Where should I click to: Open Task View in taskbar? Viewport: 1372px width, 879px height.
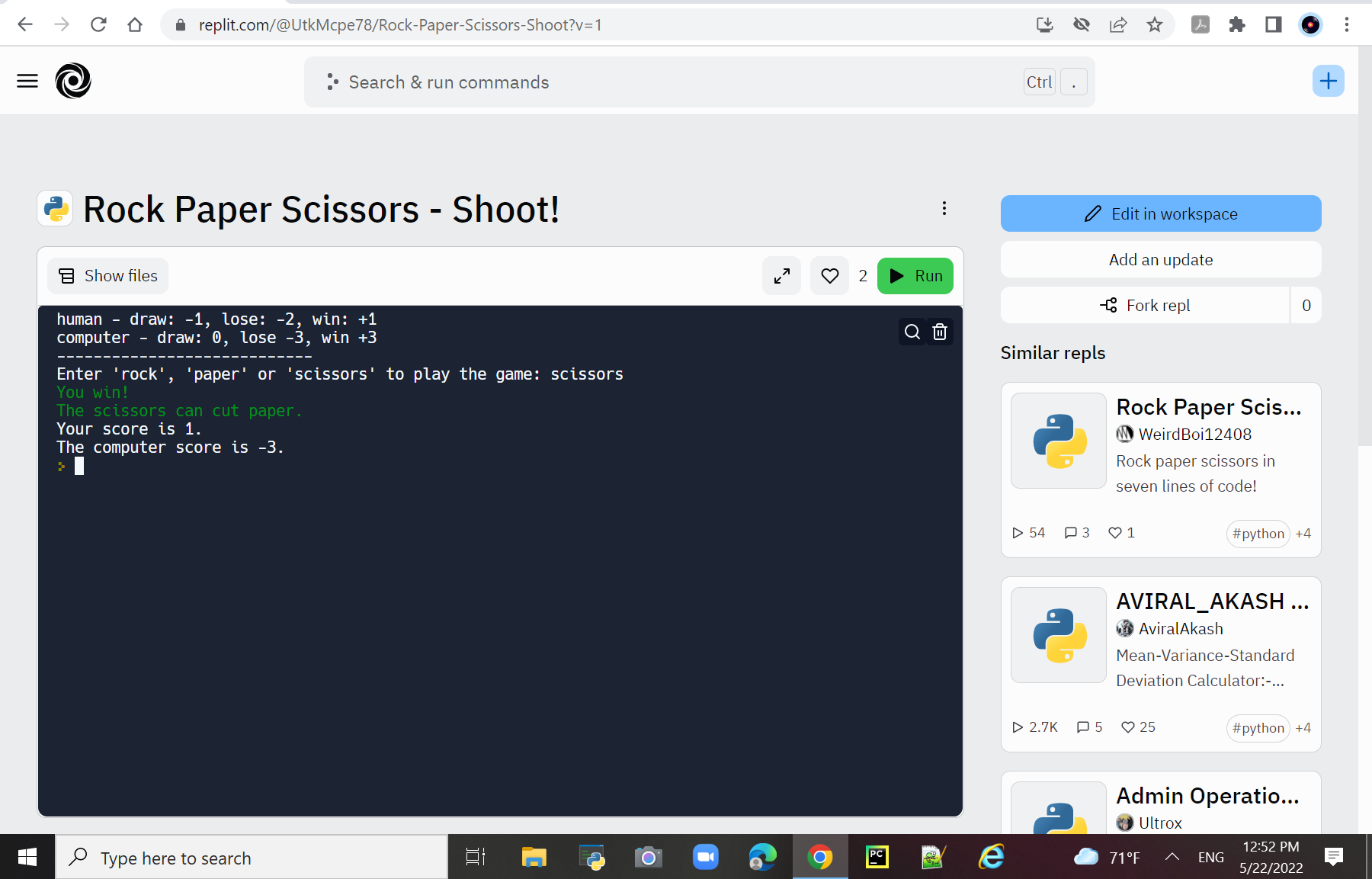[x=476, y=857]
